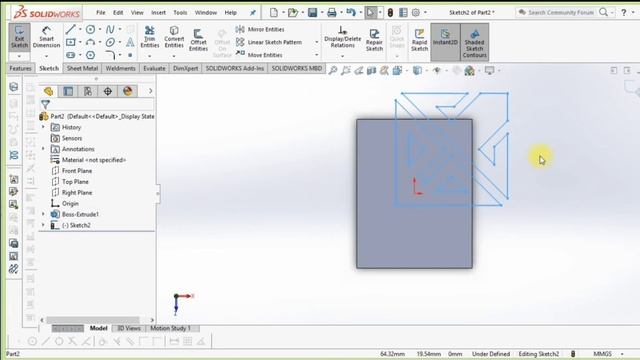Switch to the Features tab

[20, 68]
